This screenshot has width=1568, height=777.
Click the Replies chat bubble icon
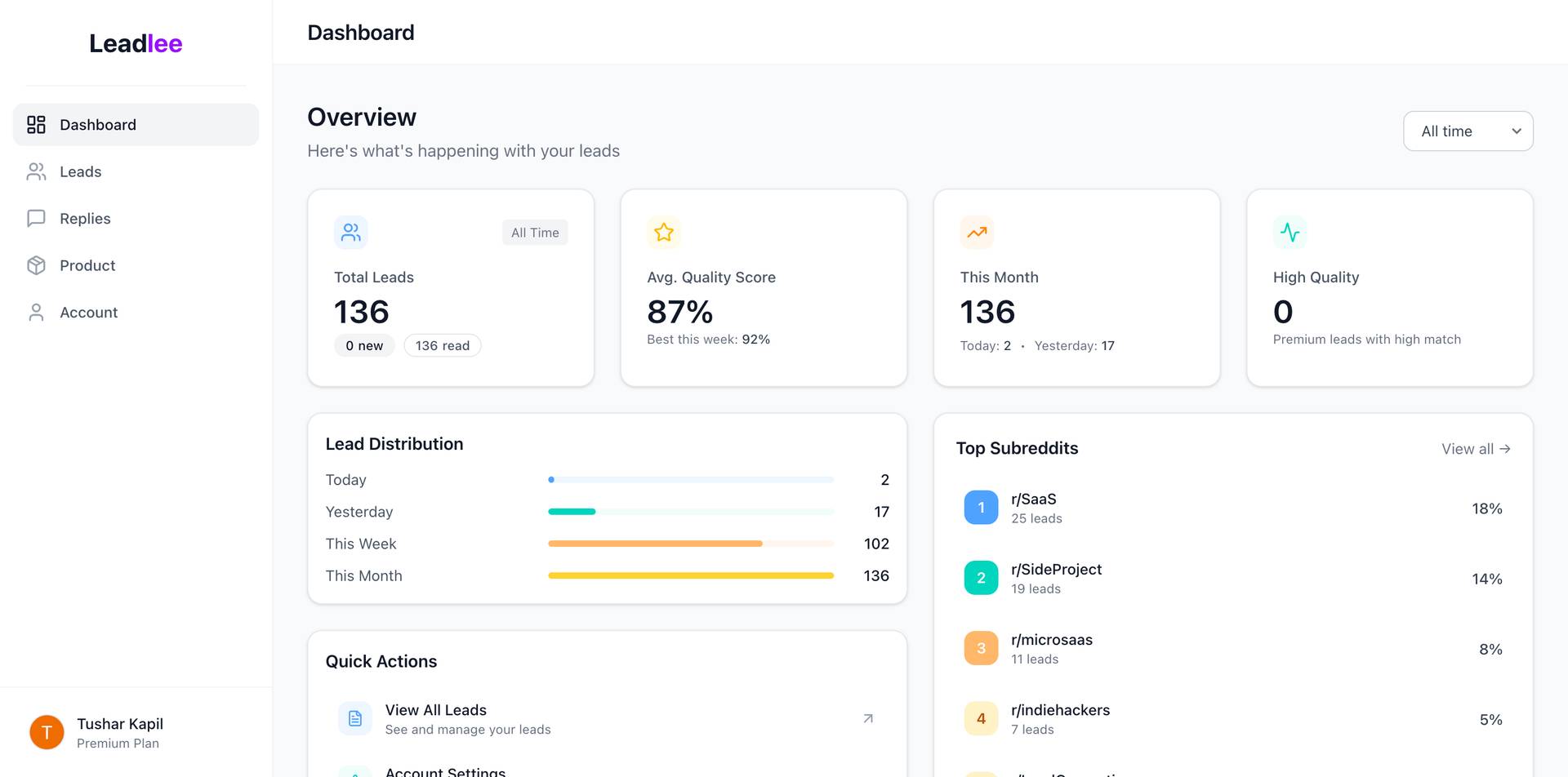pos(36,219)
